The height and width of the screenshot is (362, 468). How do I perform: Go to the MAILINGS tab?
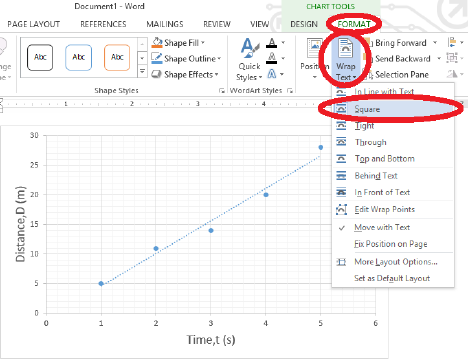[x=165, y=24]
